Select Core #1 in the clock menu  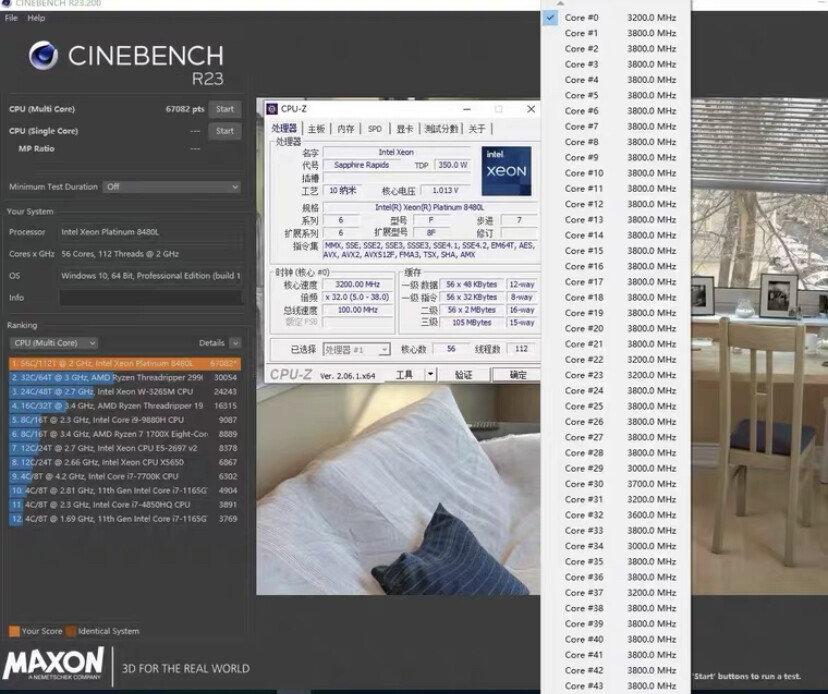tap(615, 33)
